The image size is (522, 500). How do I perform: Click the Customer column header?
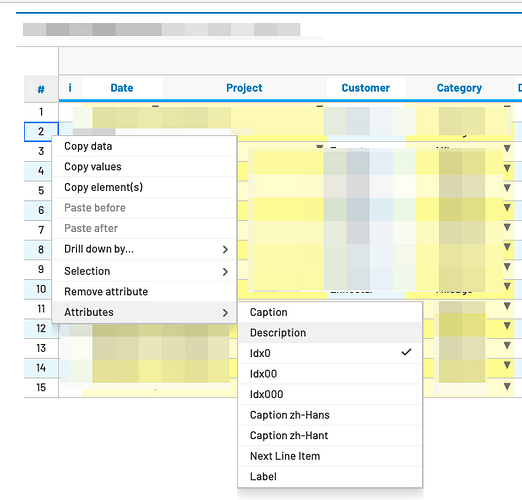click(x=366, y=88)
